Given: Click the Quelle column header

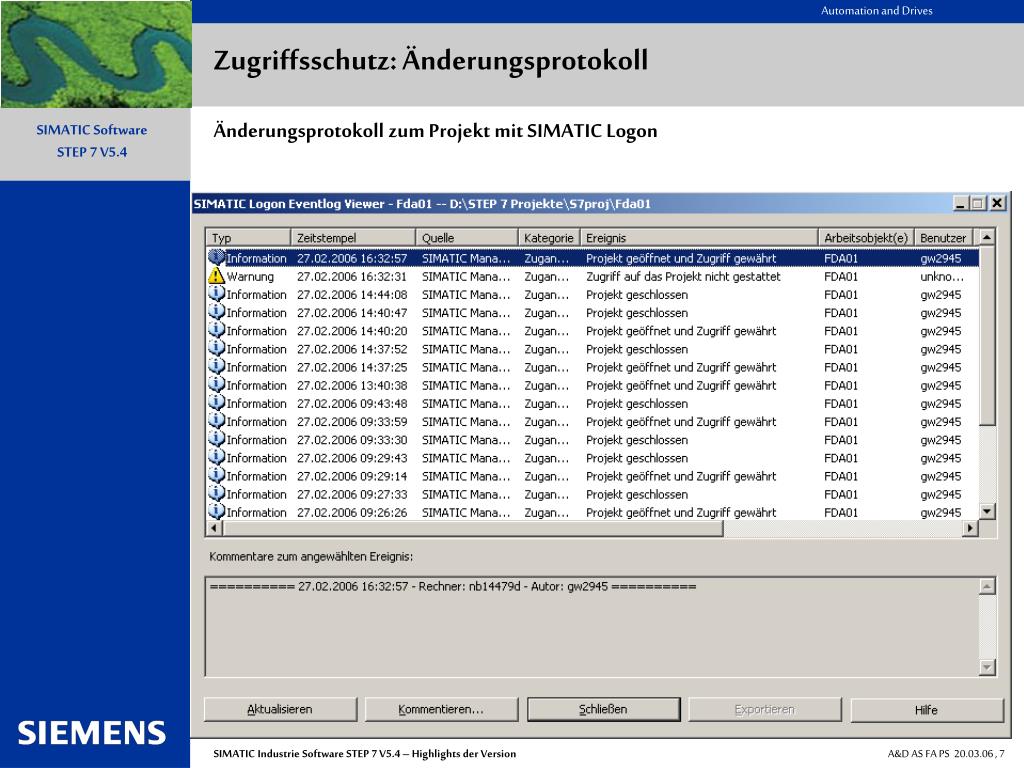Looking at the screenshot, I should click(467, 238).
